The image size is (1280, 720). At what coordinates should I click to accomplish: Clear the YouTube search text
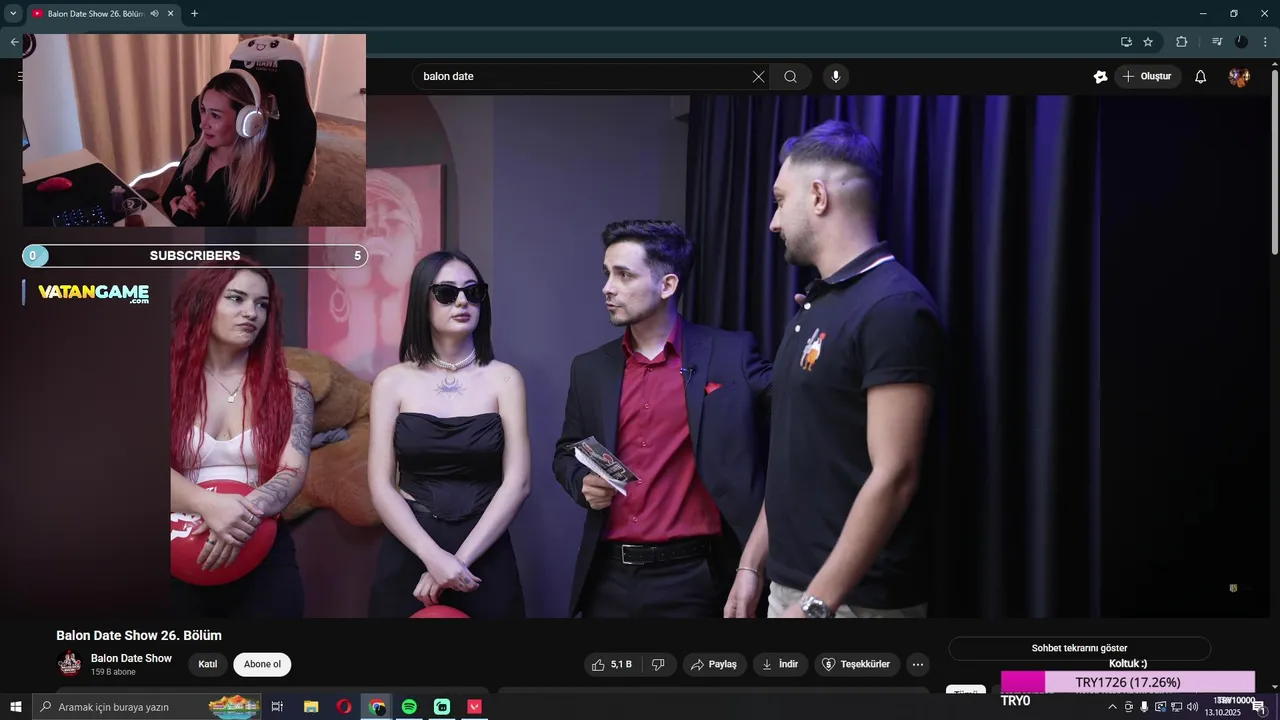758,77
